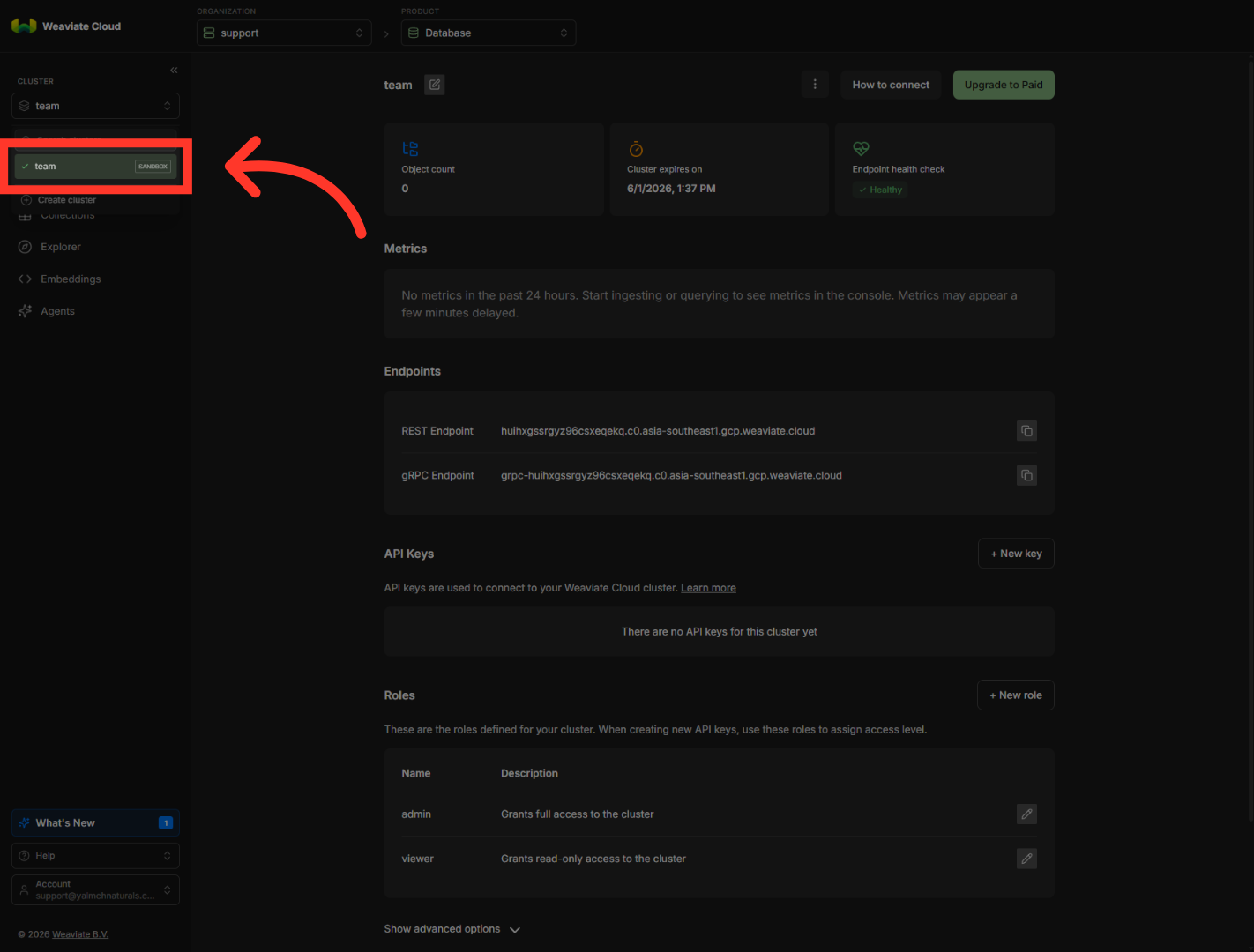
Task: Collapse the sidebar with the double-chevron icon
Action: coord(174,70)
